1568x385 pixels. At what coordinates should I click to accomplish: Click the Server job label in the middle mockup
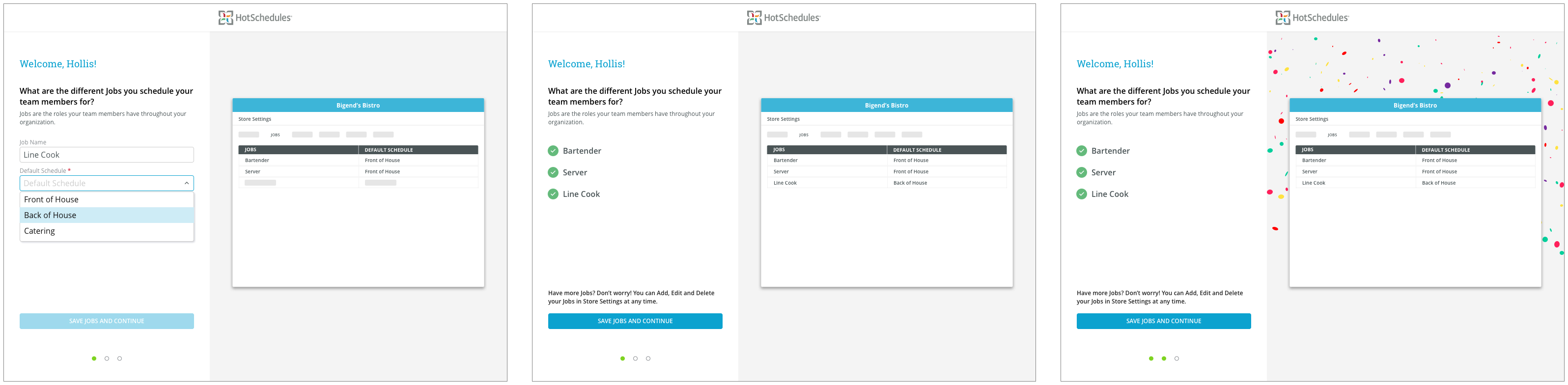tap(575, 172)
